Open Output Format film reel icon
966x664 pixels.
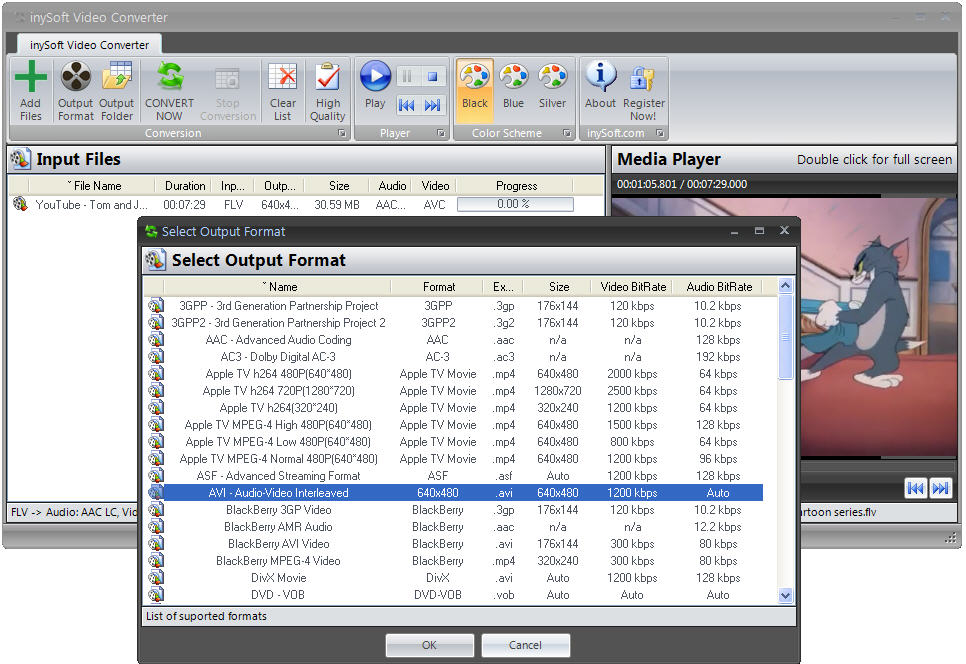tap(75, 77)
